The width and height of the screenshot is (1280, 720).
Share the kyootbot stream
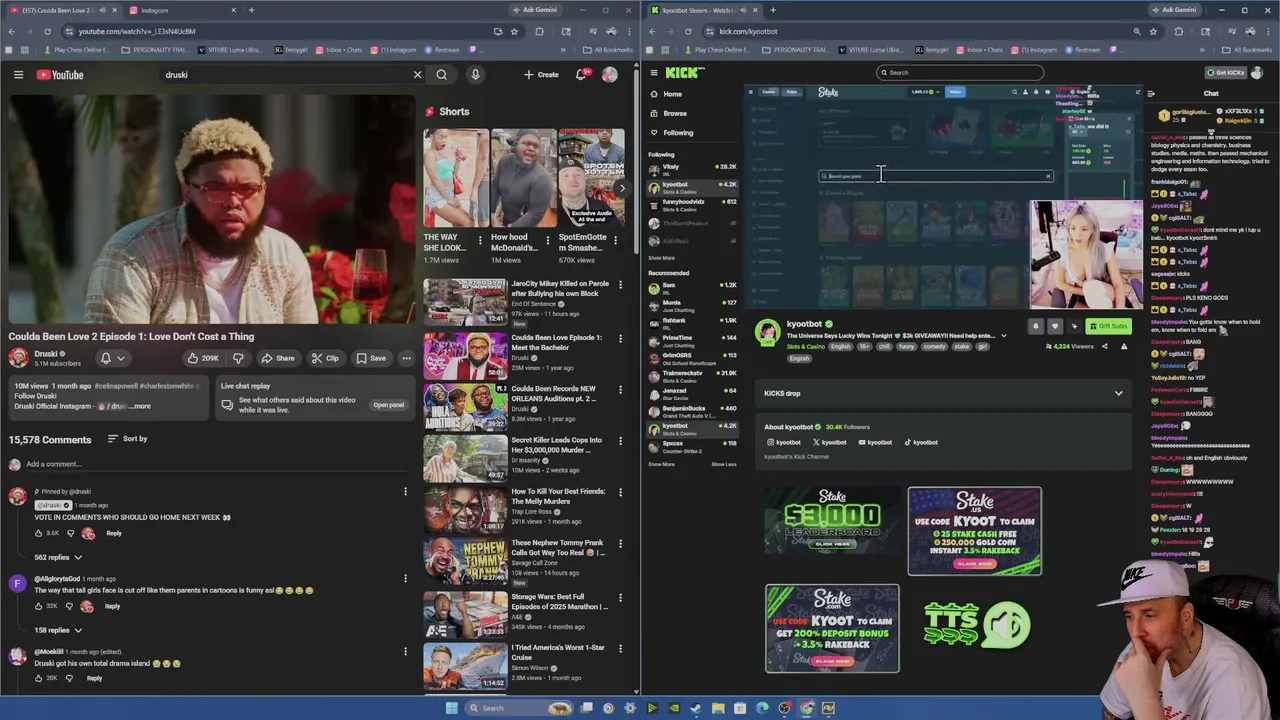(x=1104, y=346)
